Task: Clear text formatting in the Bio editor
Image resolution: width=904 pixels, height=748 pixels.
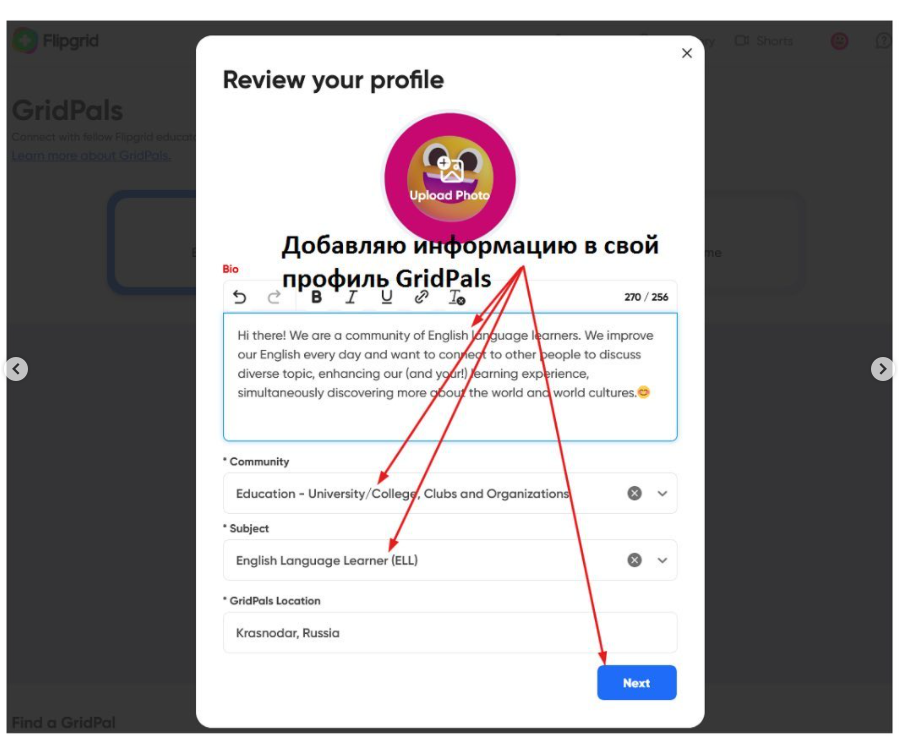Action: click(457, 298)
